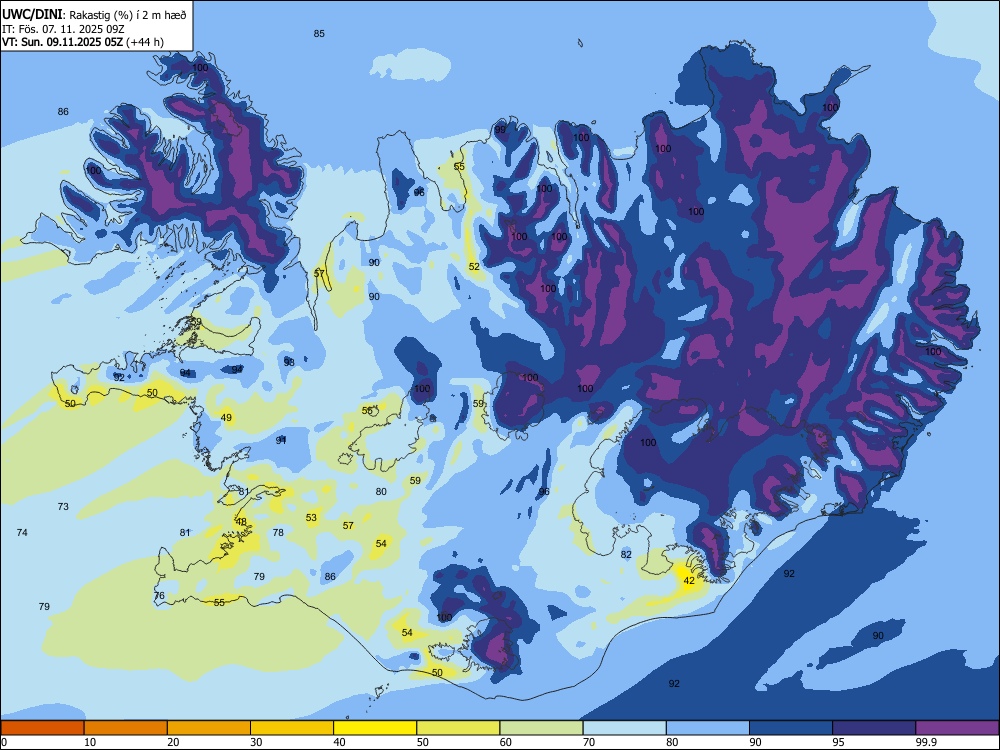
Task: Select the amber 30–40 legend swatch
Action: [292, 728]
